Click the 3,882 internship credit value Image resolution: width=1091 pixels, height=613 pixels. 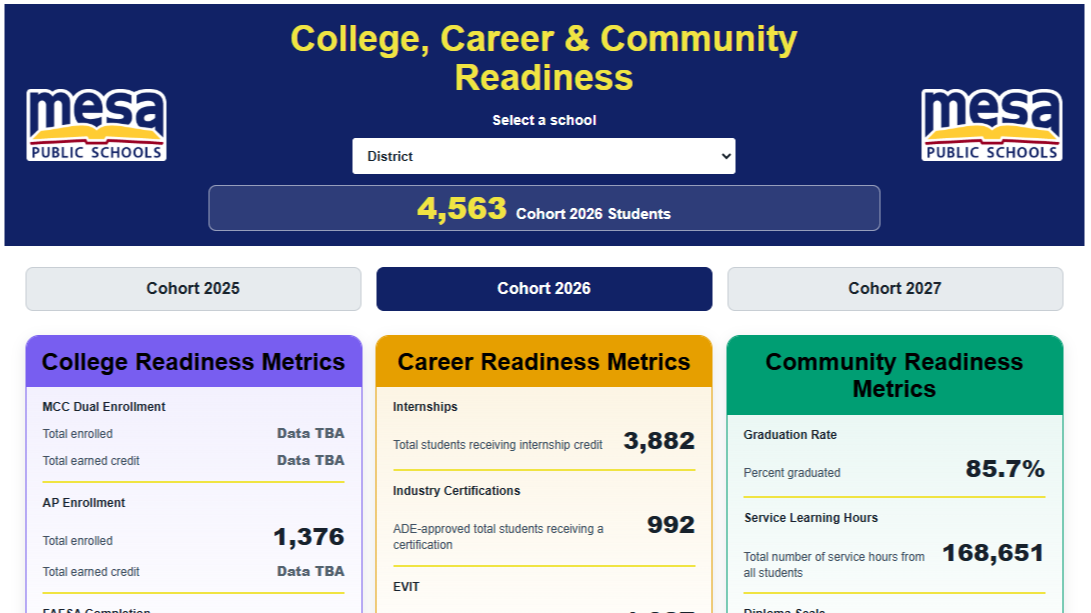point(659,441)
